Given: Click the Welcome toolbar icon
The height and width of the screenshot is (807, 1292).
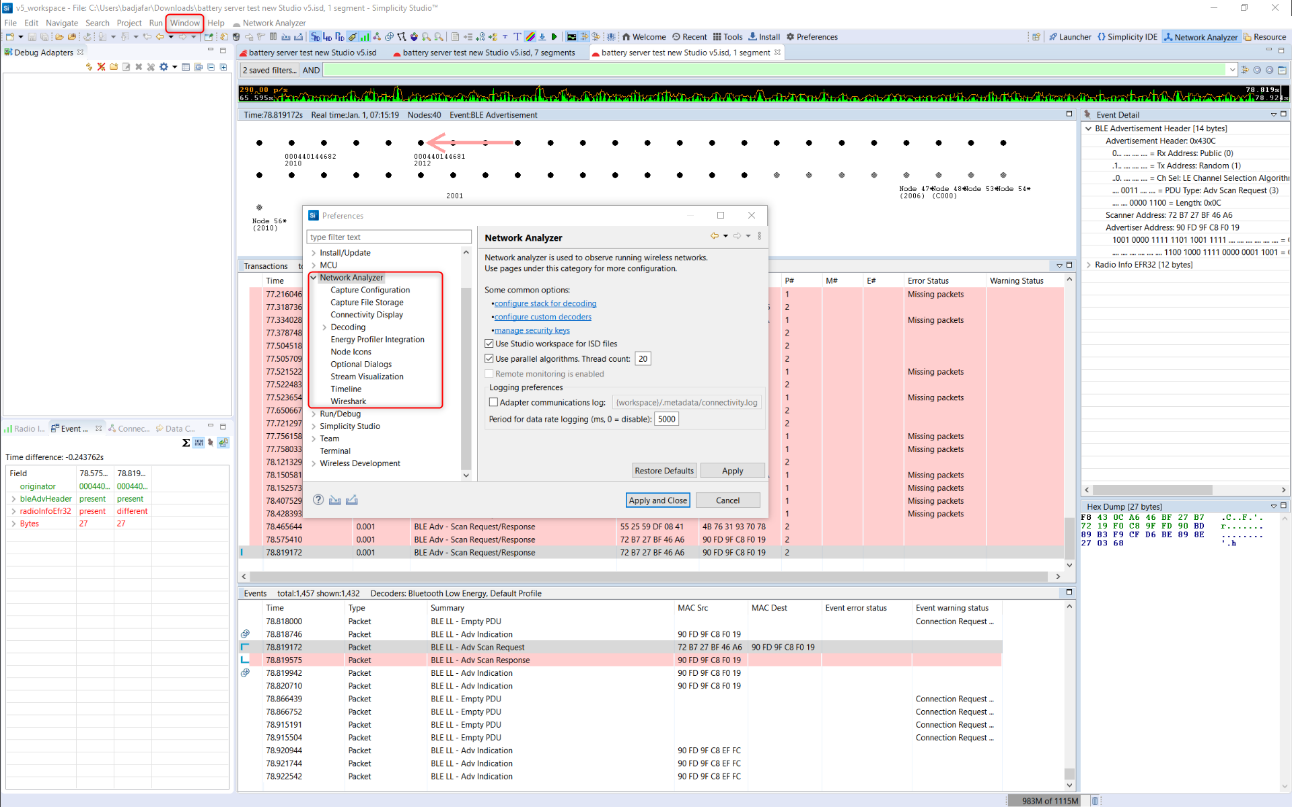Looking at the screenshot, I should (643, 36).
